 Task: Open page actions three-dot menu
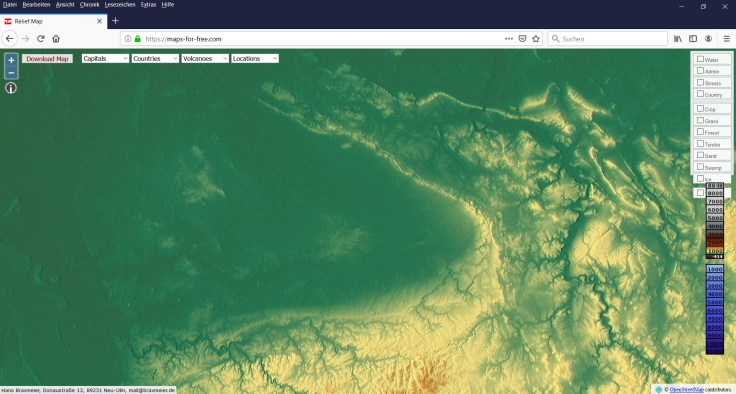point(509,39)
